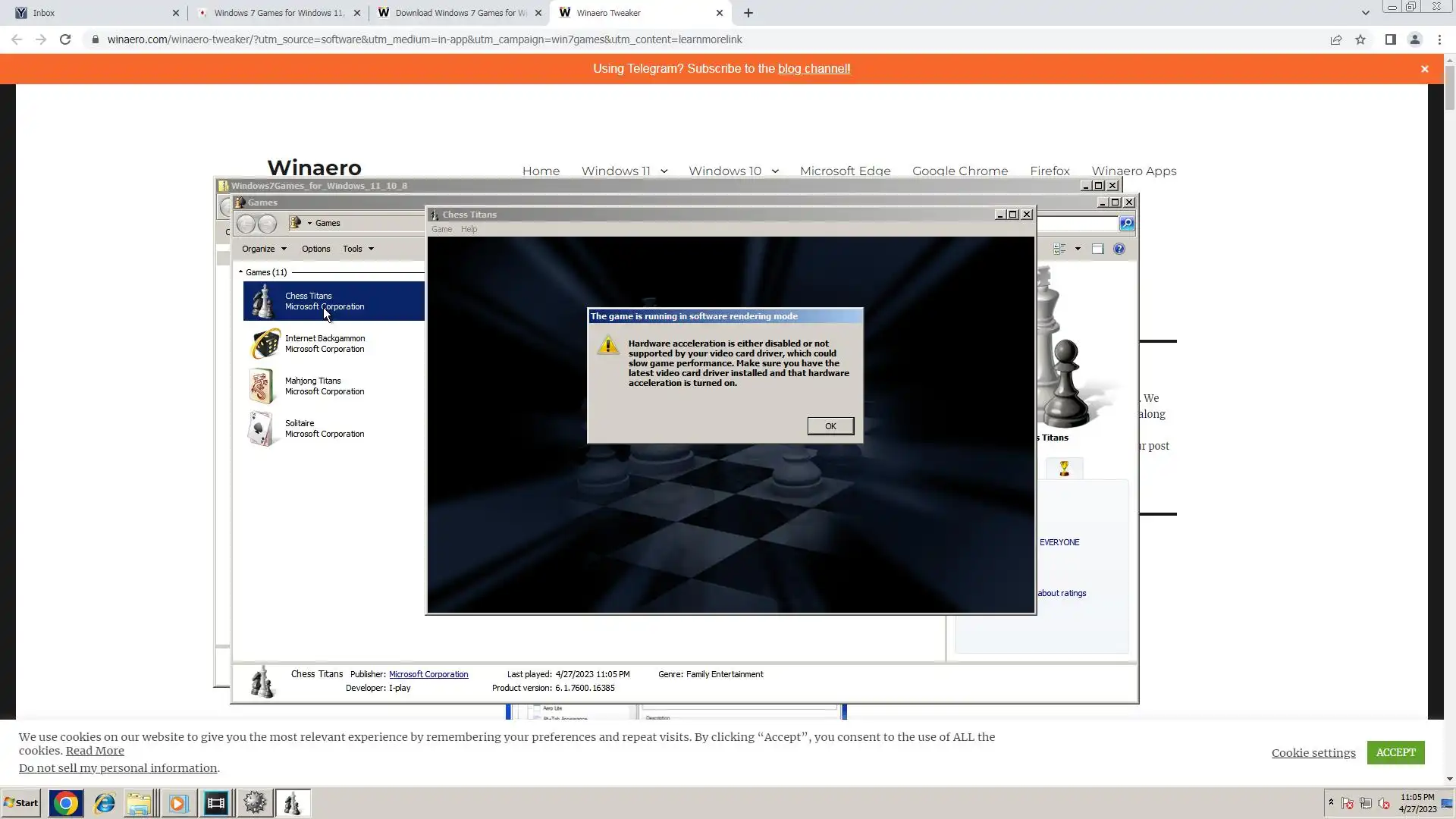The image size is (1456, 819).
Task: Accept cookies with the ACCEPT button
Action: click(1395, 752)
